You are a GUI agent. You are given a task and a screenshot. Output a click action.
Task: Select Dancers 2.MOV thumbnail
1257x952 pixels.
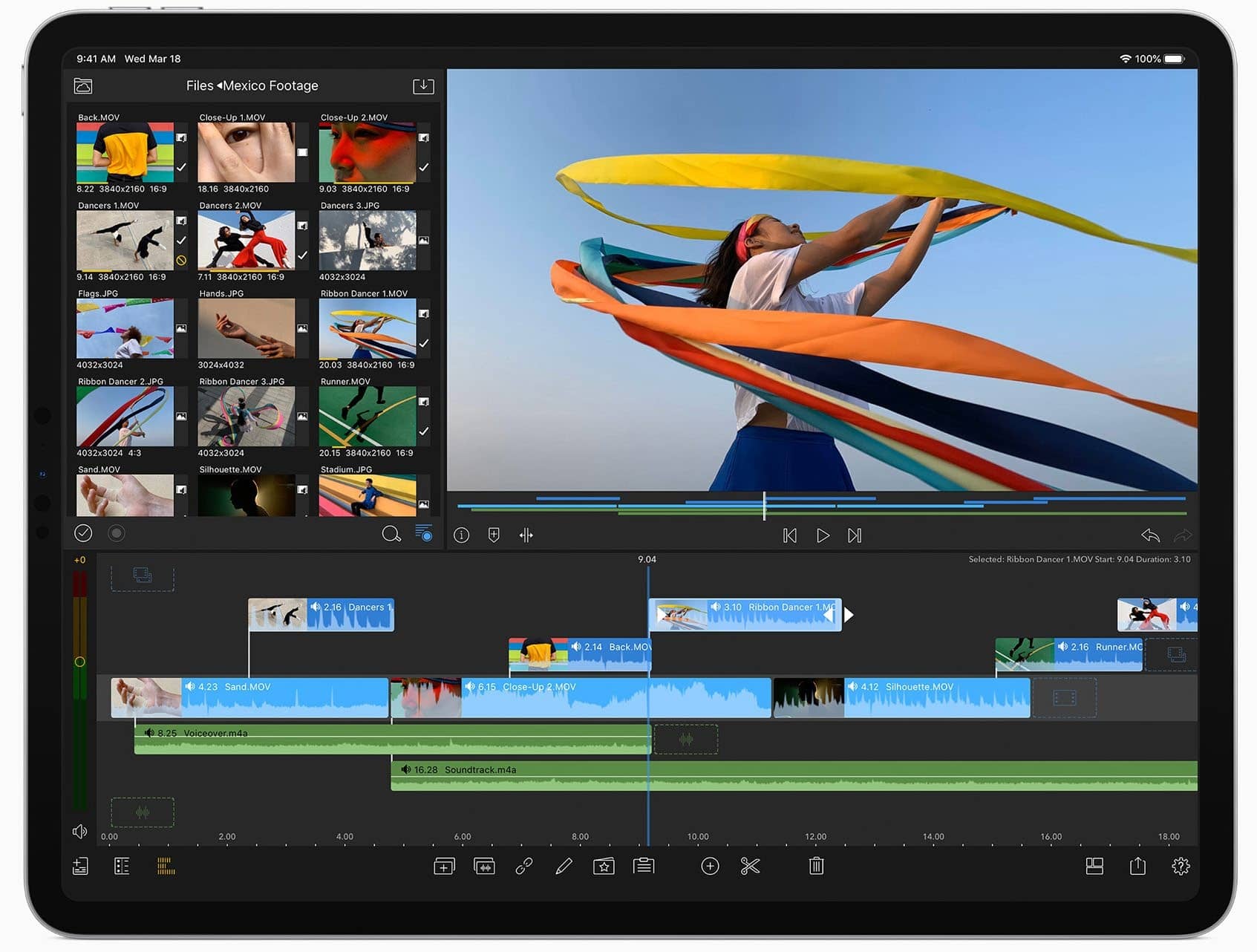246,240
